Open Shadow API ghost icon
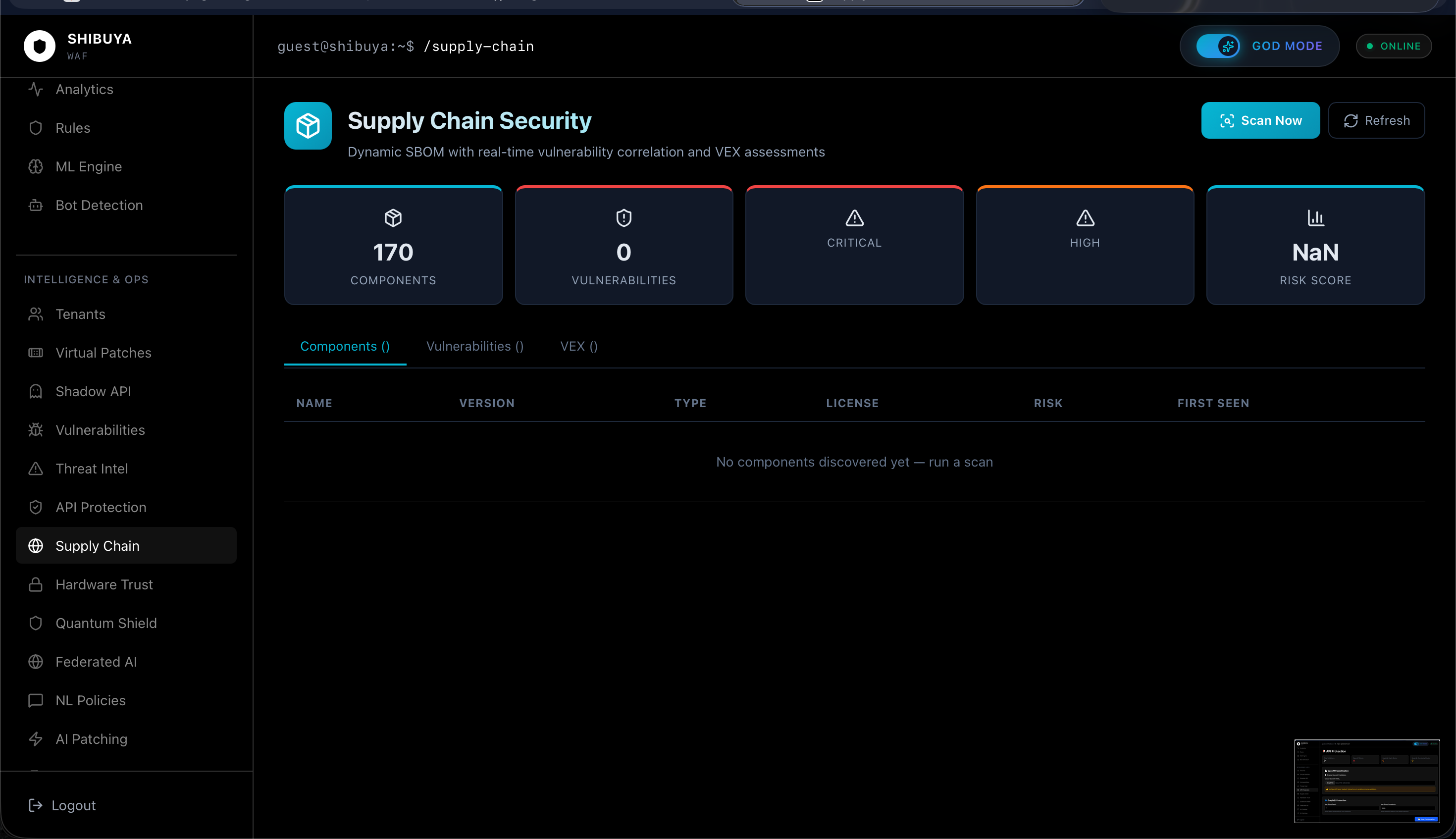Image resolution: width=1456 pixels, height=839 pixels. pyautogui.click(x=36, y=391)
